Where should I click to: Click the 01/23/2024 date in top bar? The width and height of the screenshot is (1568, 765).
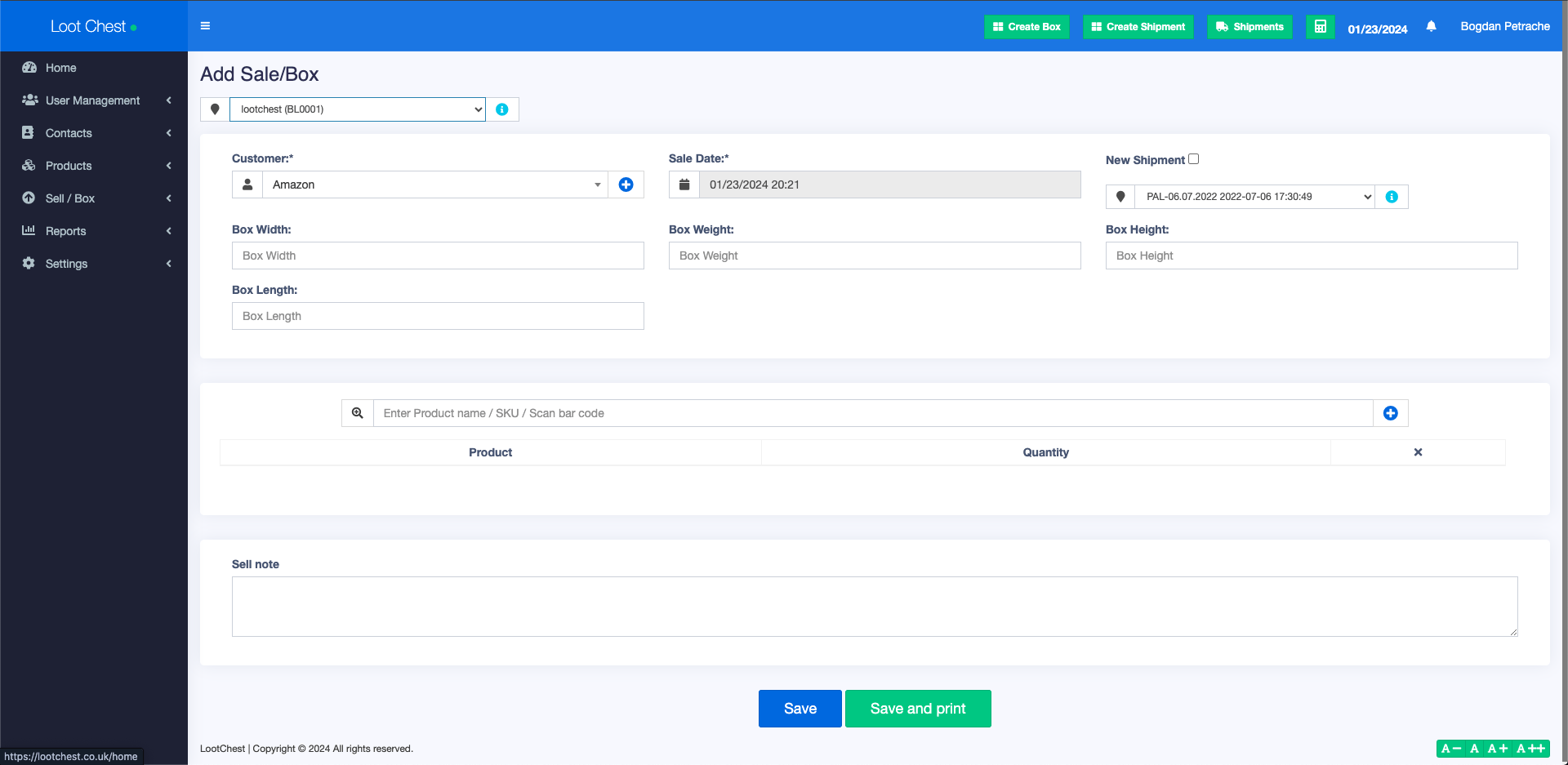pyautogui.click(x=1378, y=29)
